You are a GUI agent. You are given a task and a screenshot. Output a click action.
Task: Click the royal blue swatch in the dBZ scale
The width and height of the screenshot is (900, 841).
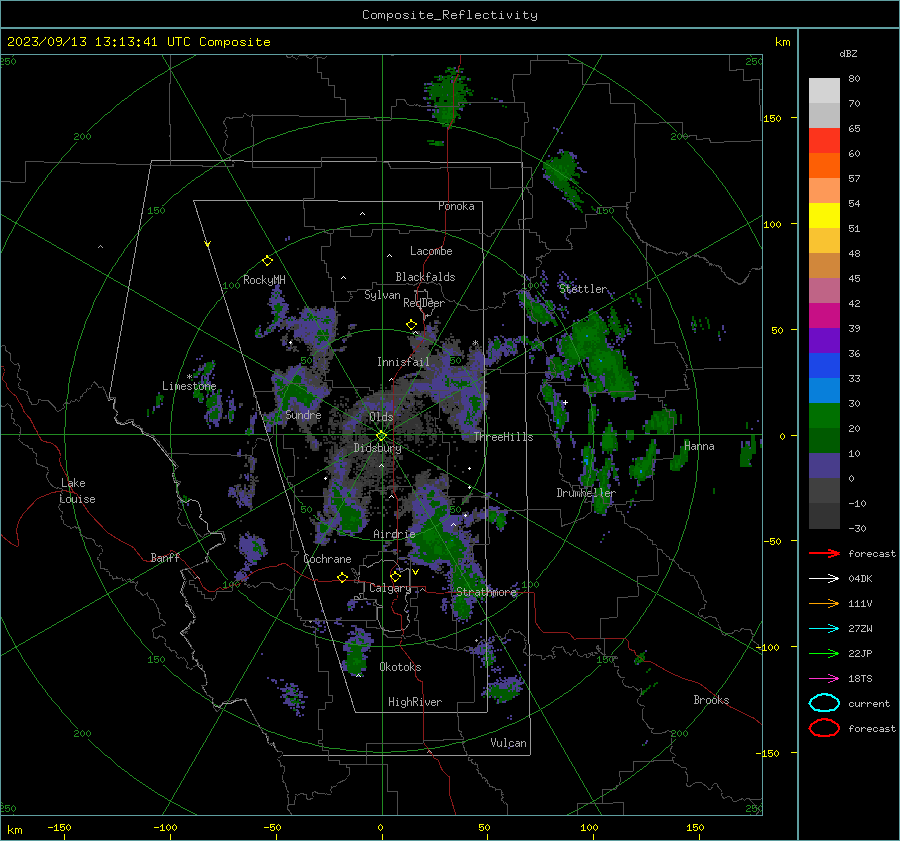[824, 365]
